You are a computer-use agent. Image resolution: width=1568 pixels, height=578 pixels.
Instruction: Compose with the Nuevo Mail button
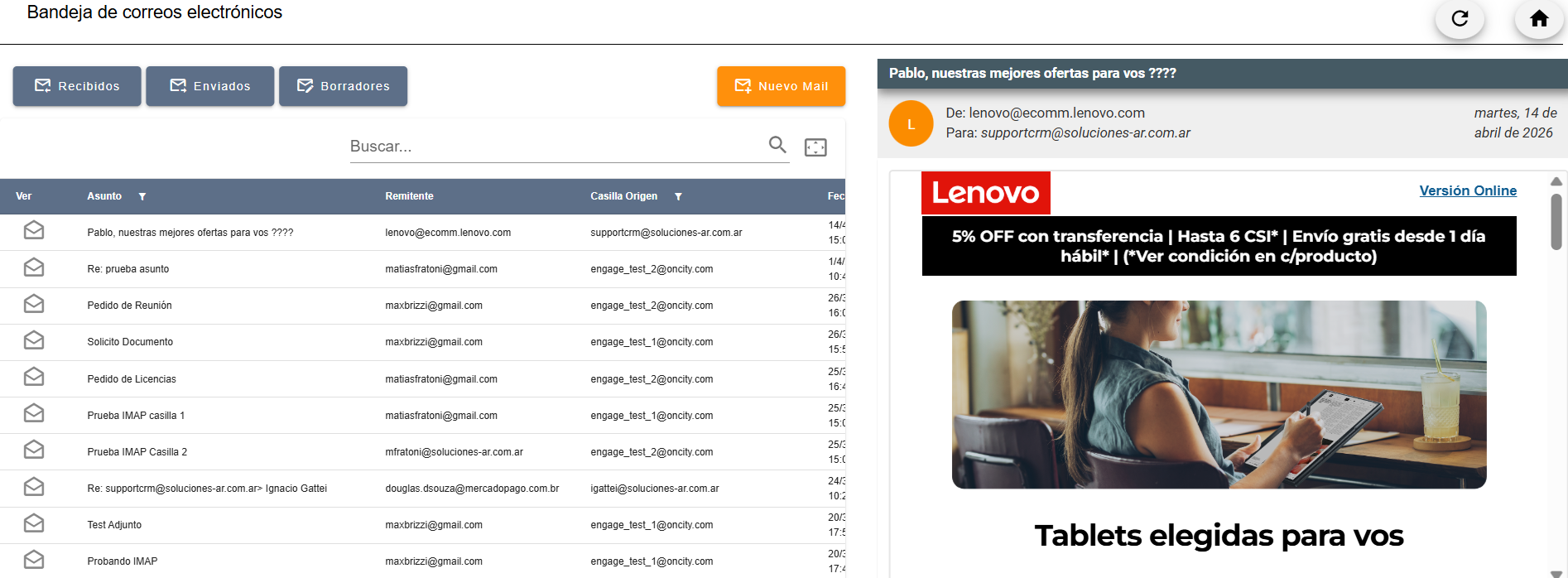tap(782, 86)
